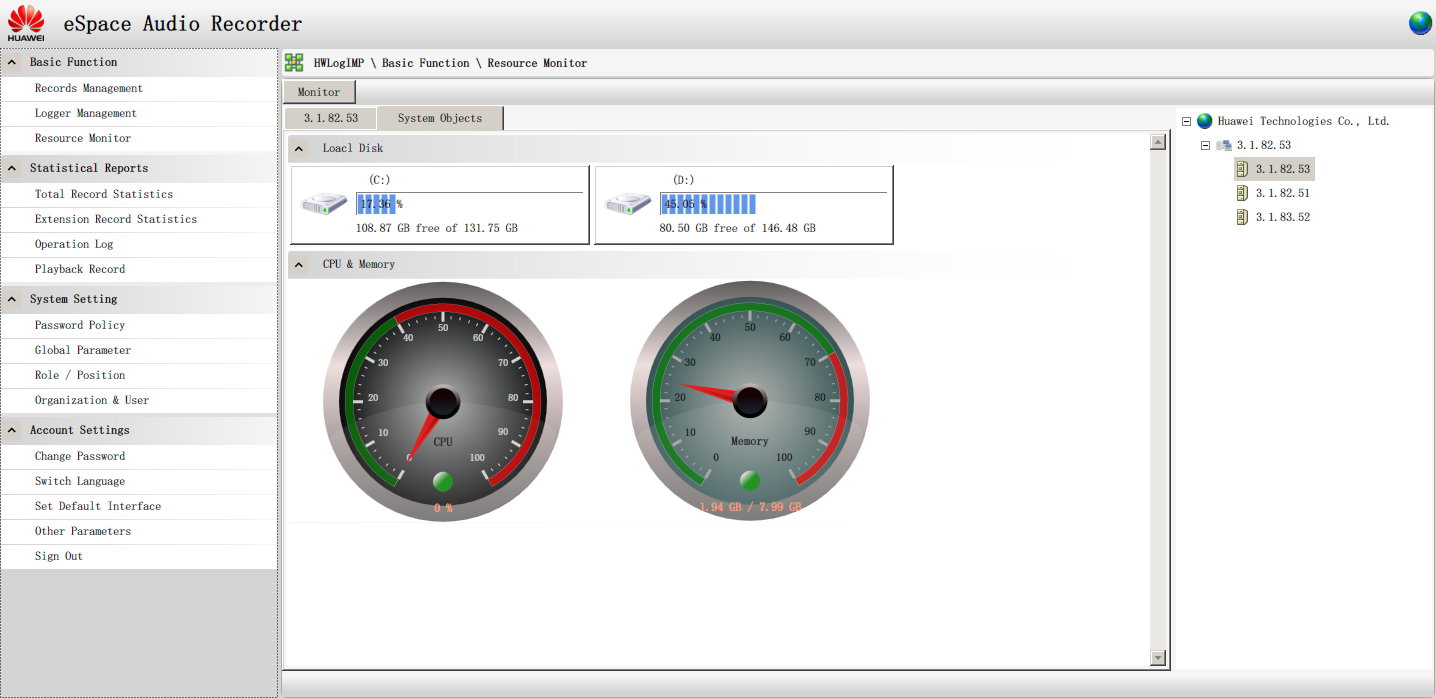Screen dimensions: 1436x698
Task: Click the Huawei Technologies globe tree icon
Action: click(x=1205, y=121)
